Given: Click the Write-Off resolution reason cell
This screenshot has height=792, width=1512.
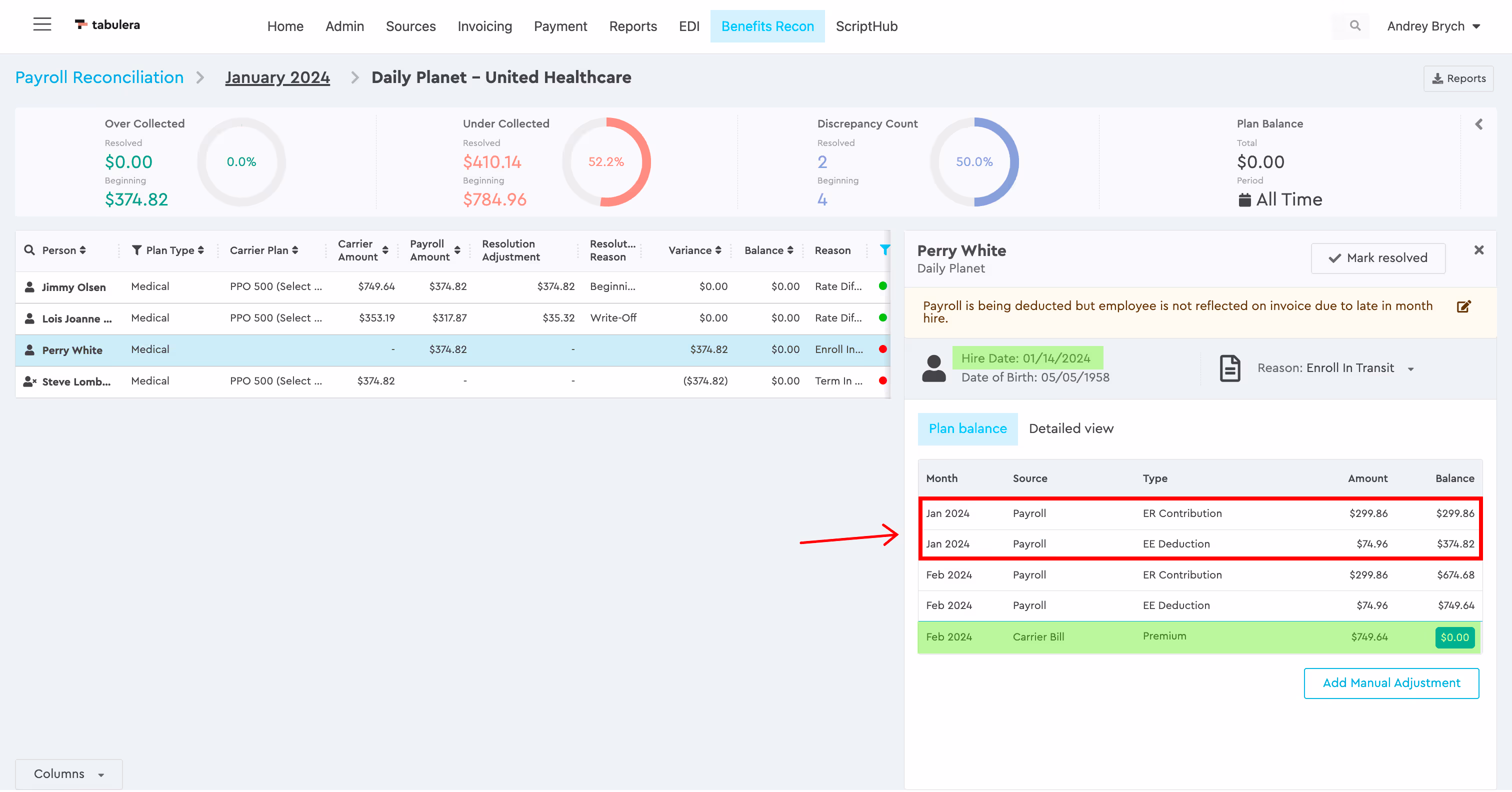Looking at the screenshot, I should click(613, 317).
